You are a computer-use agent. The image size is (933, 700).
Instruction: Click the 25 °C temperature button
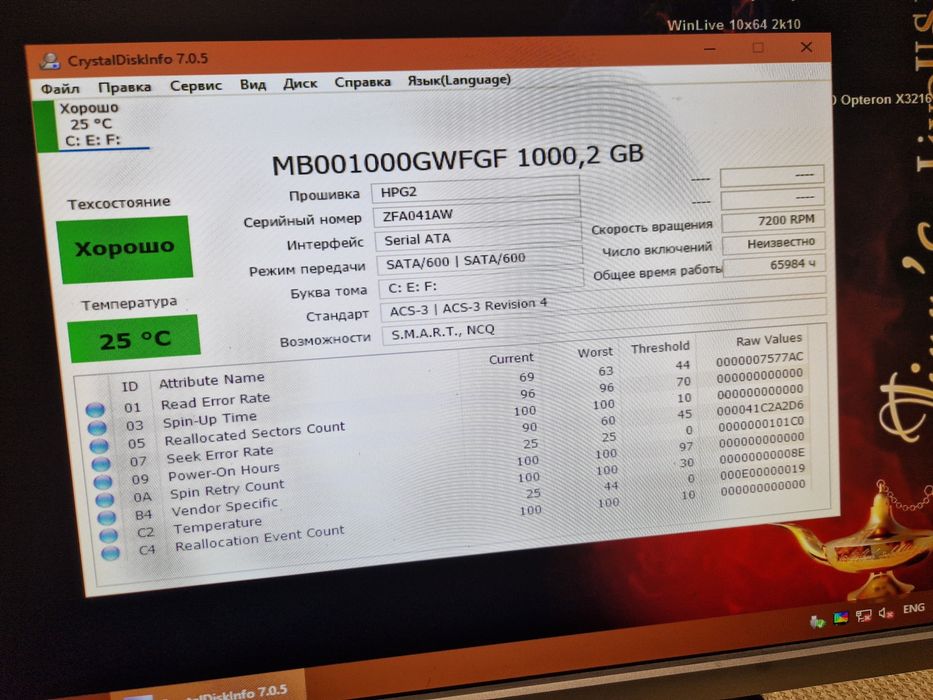[x=134, y=339]
